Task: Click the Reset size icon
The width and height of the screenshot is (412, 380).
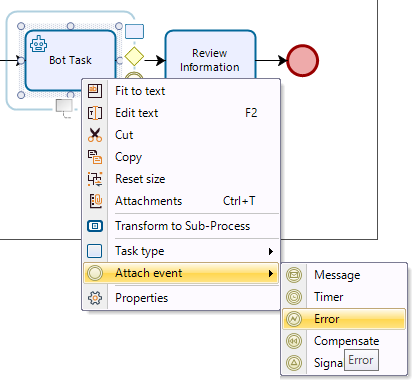Action: pyautogui.click(x=95, y=179)
